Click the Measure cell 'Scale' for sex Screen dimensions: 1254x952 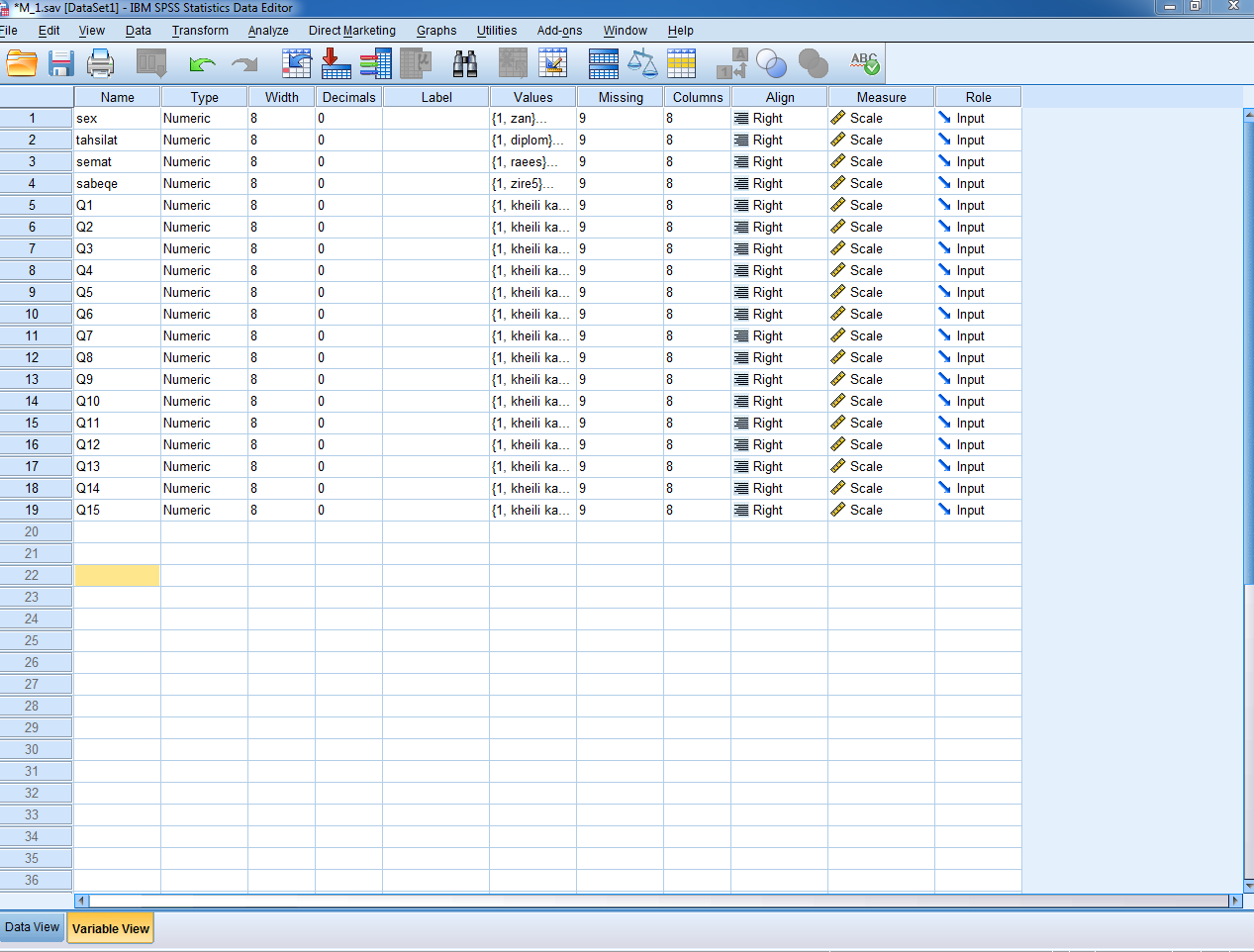click(x=881, y=118)
